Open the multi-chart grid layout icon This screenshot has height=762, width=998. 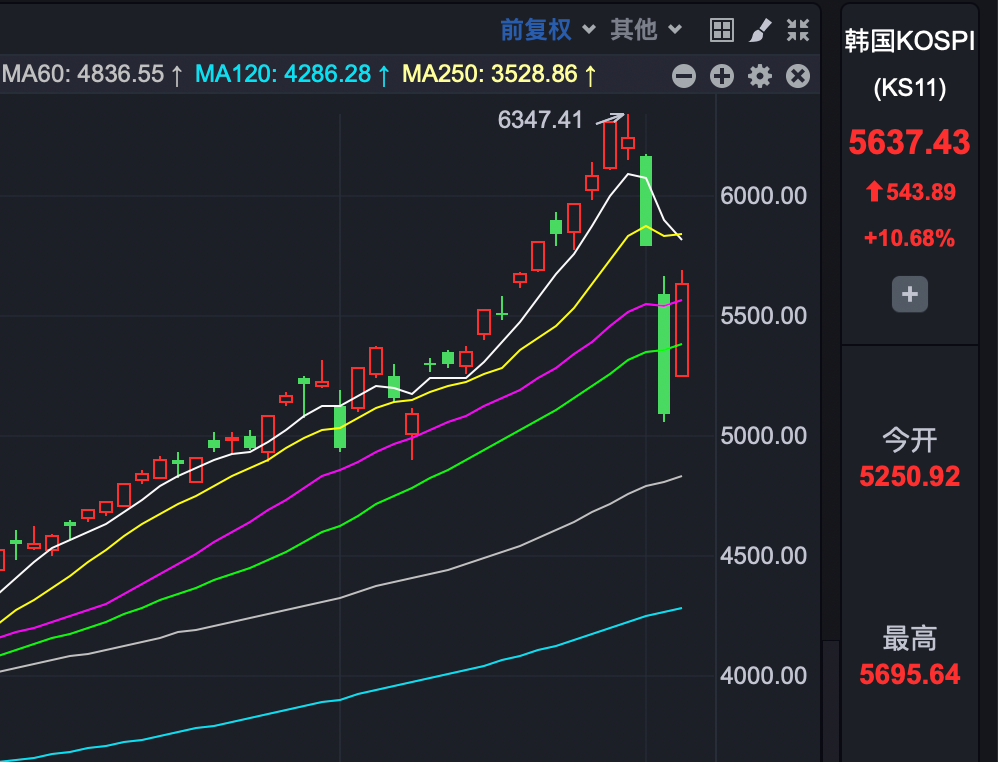click(722, 30)
